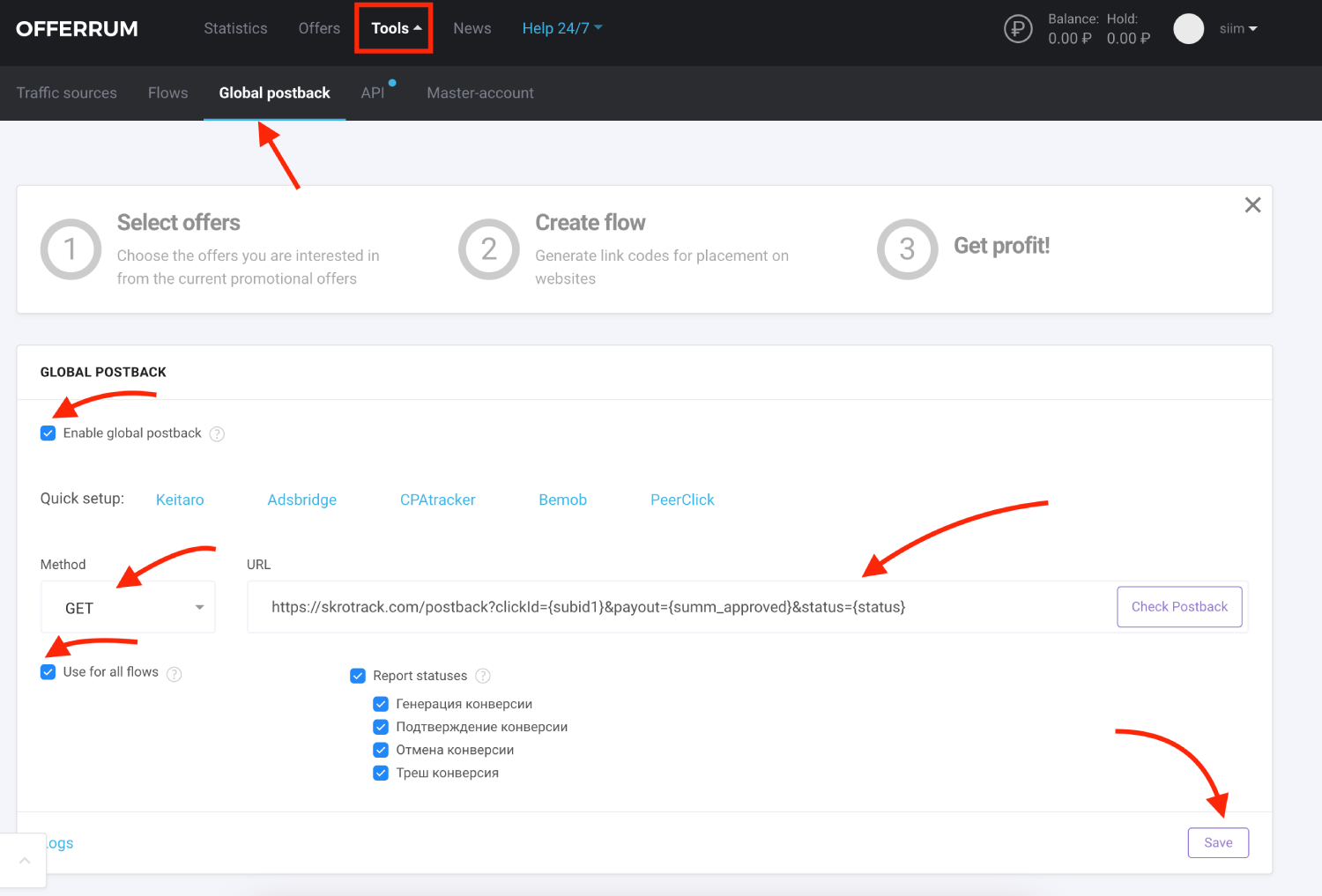Uncheck Треш конверсия checkbox
Screen dimensions: 1322x896
[381, 773]
